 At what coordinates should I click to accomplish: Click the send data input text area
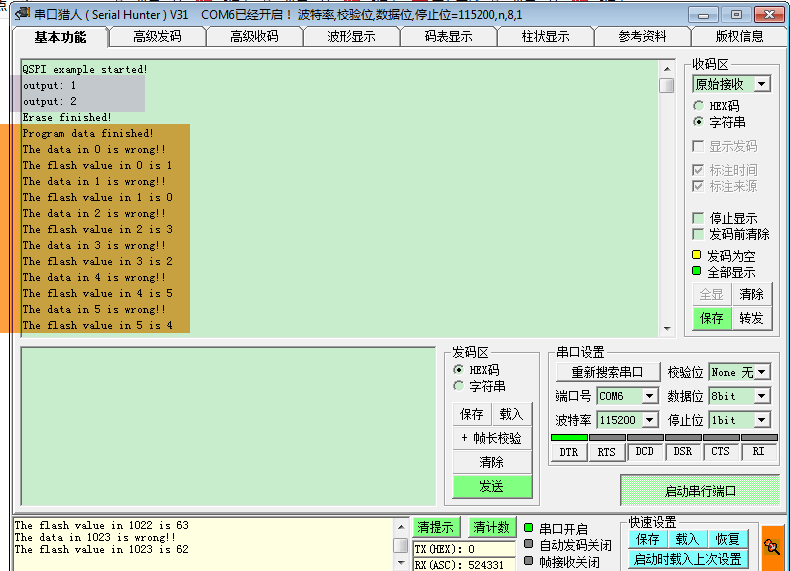(228, 426)
